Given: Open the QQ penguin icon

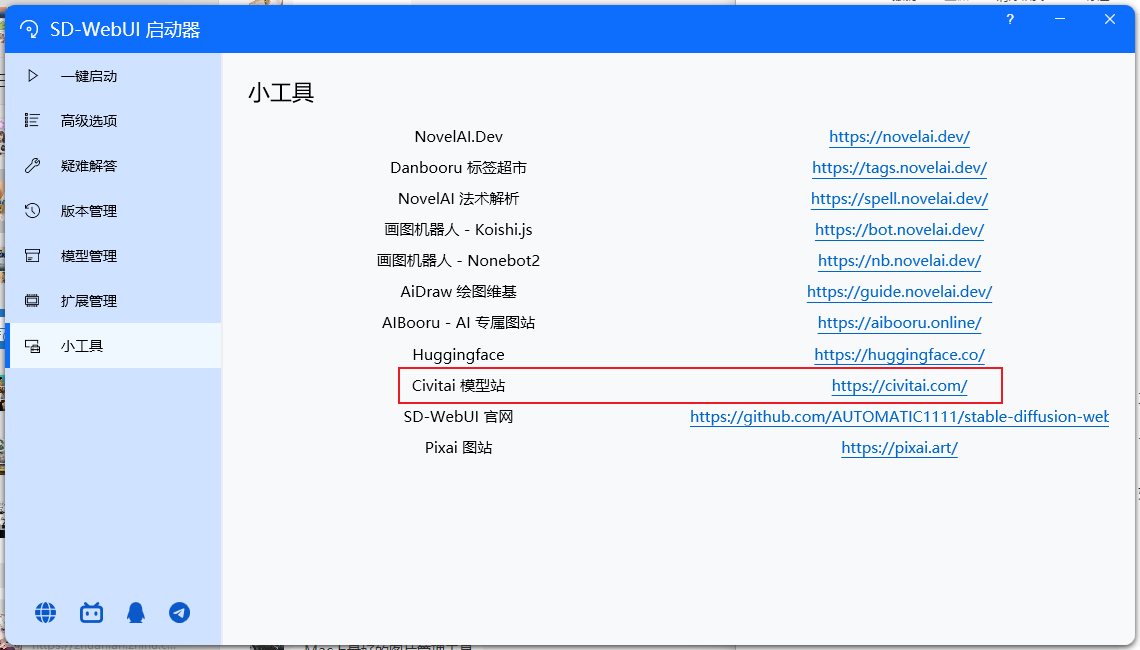Looking at the screenshot, I should click(x=136, y=613).
